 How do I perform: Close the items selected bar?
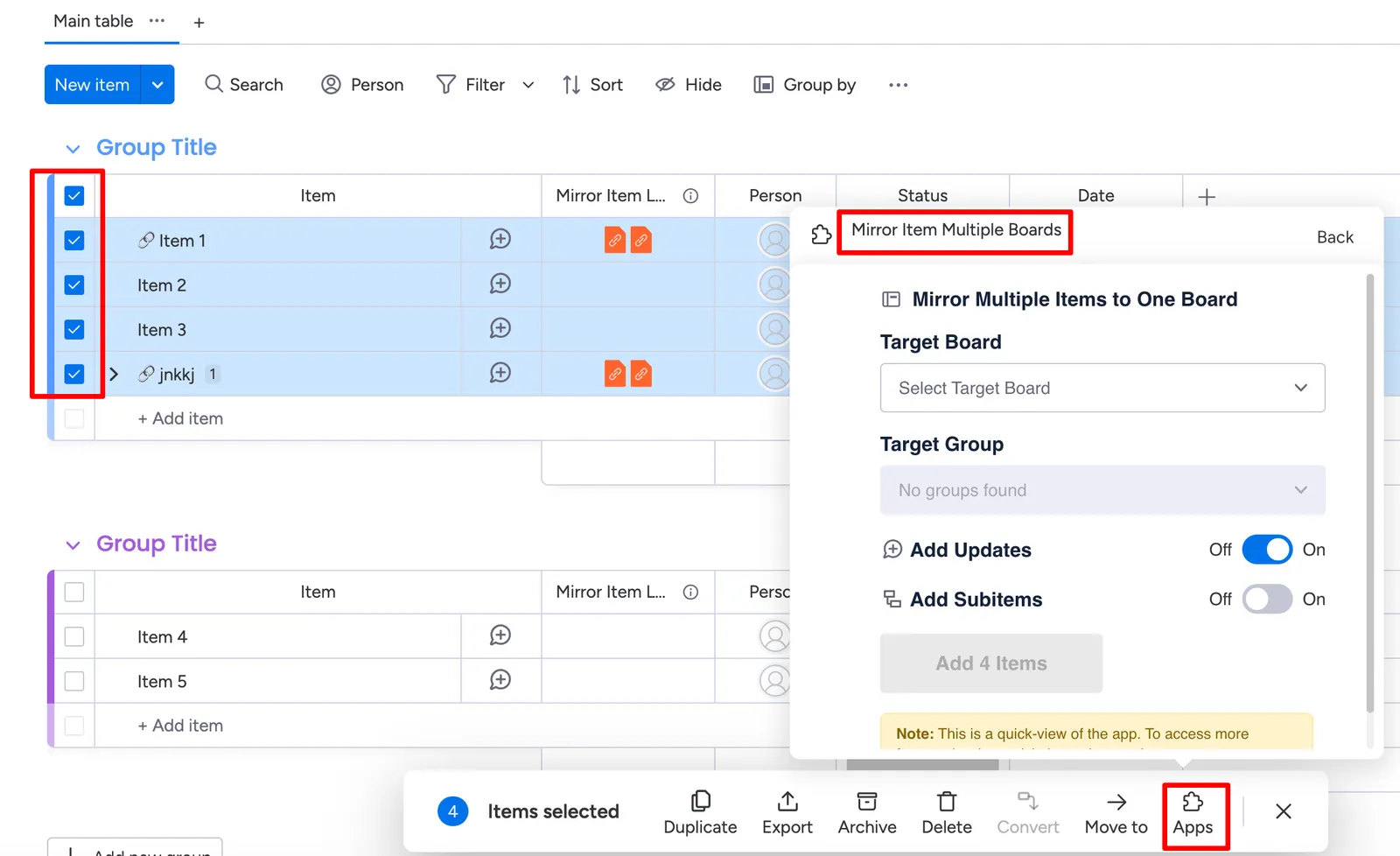coord(1284,811)
